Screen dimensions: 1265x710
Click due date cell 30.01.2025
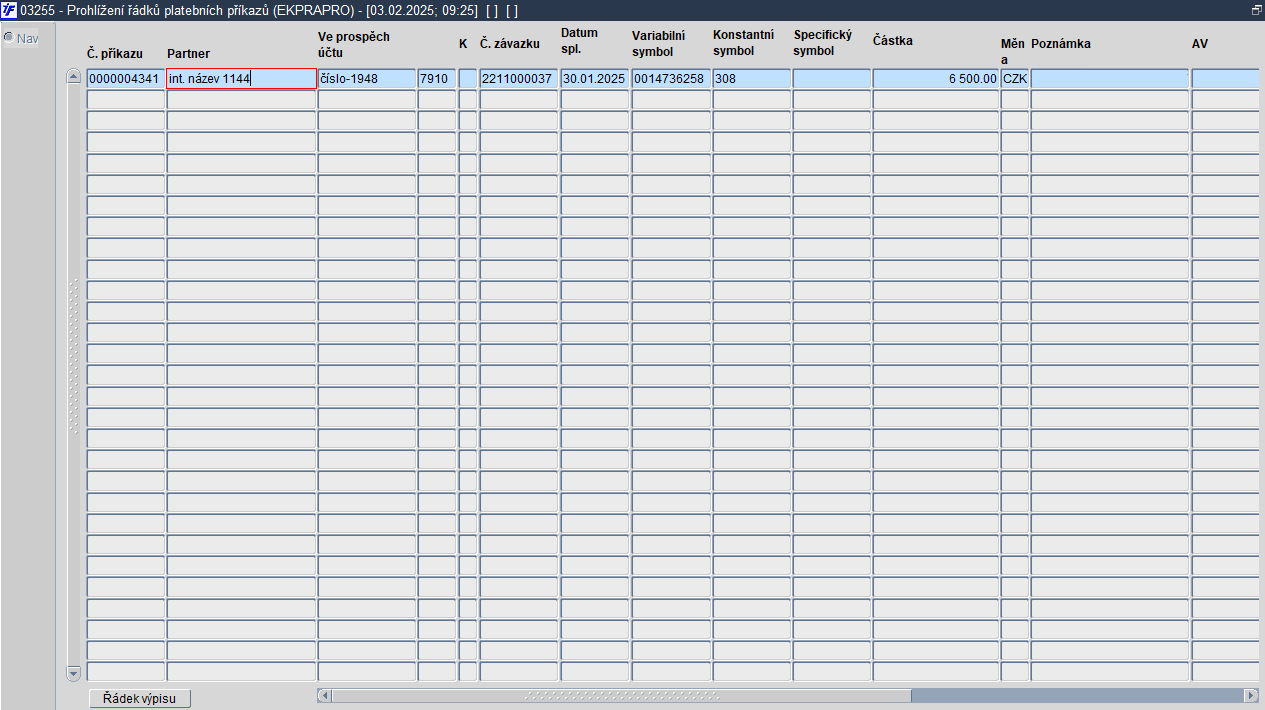coord(595,78)
